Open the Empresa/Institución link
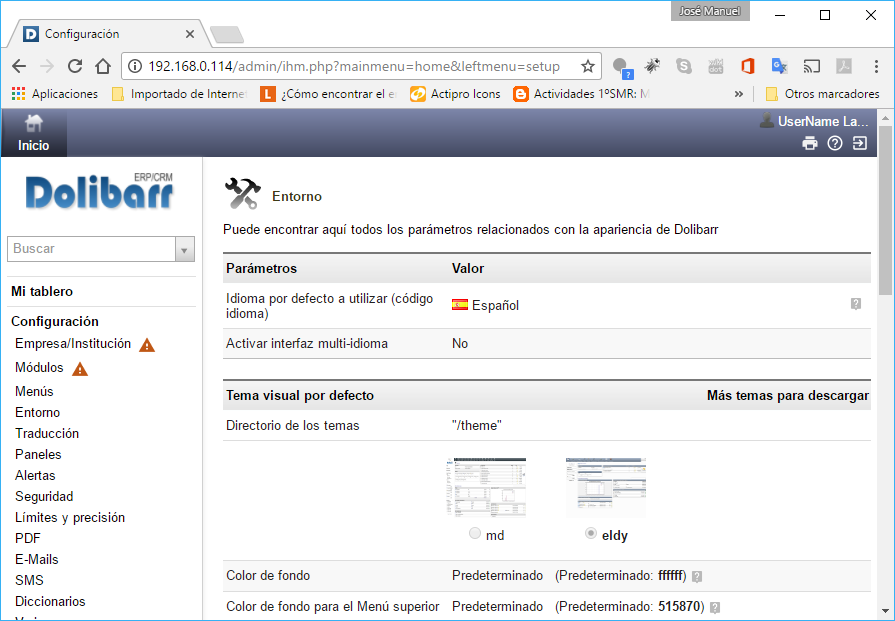 coord(73,343)
